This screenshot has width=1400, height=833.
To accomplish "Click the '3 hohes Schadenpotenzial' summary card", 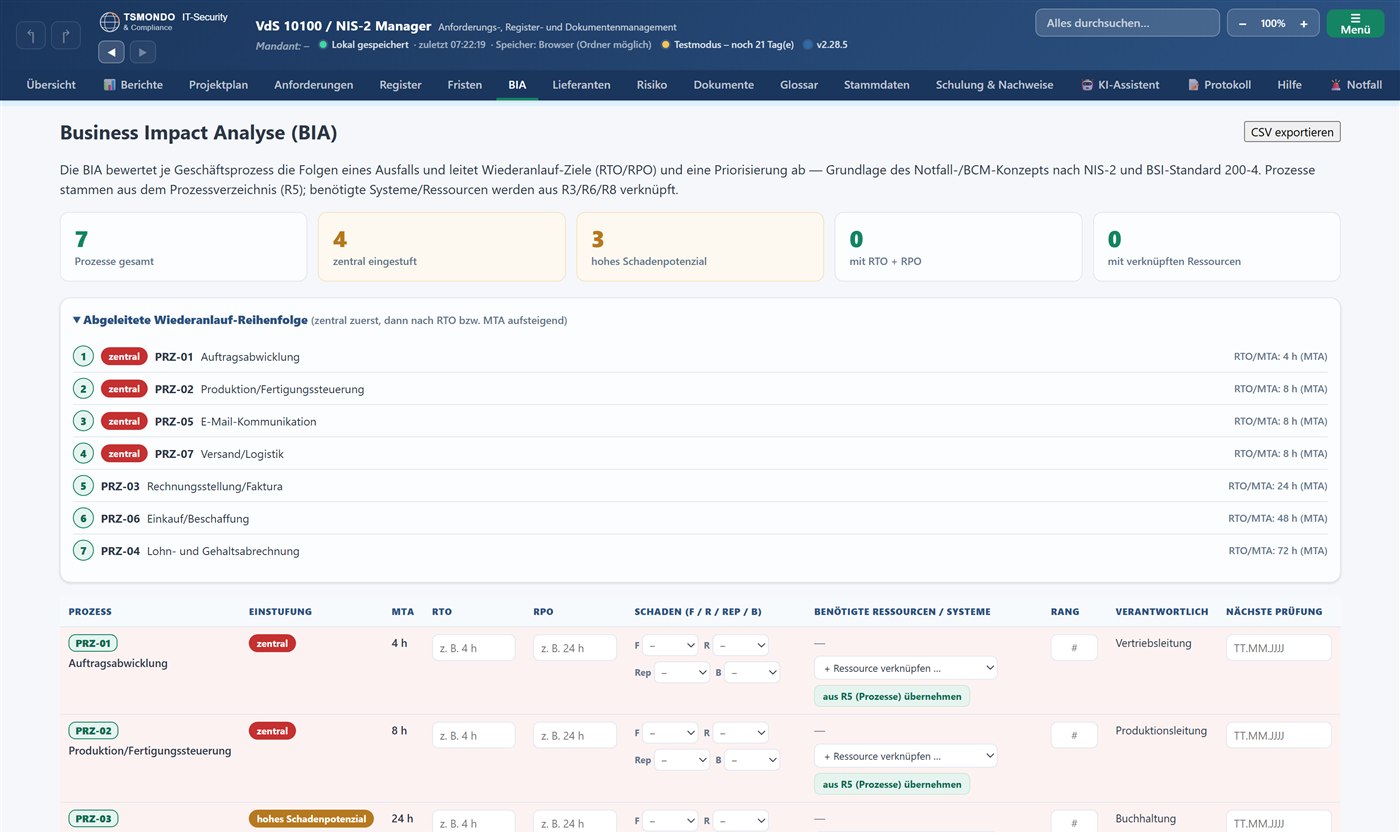I will pyautogui.click(x=700, y=247).
